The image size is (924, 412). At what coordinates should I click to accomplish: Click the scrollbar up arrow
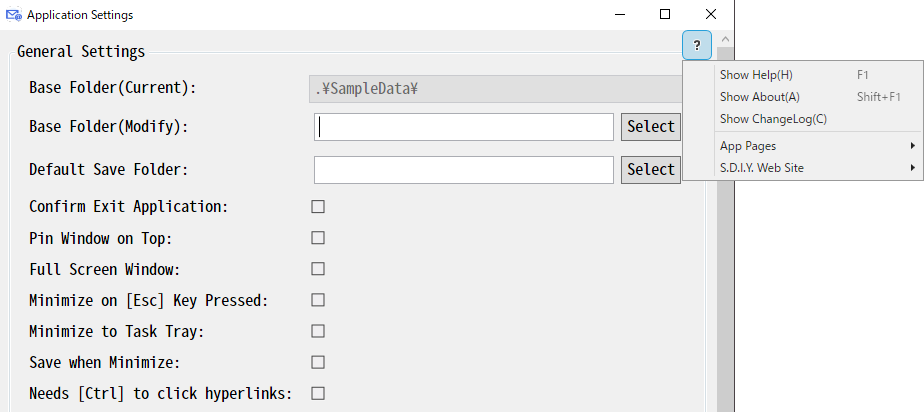click(725, 39)
